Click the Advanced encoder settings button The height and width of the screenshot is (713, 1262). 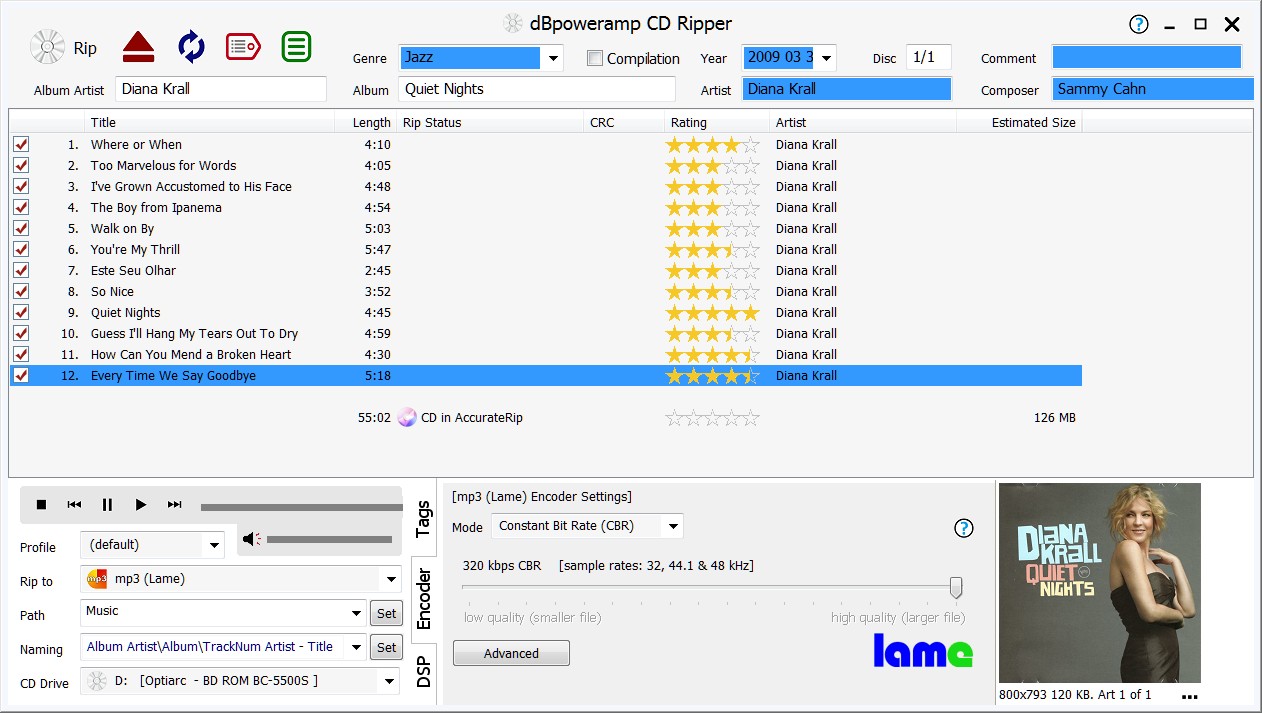tap(511, 652)
